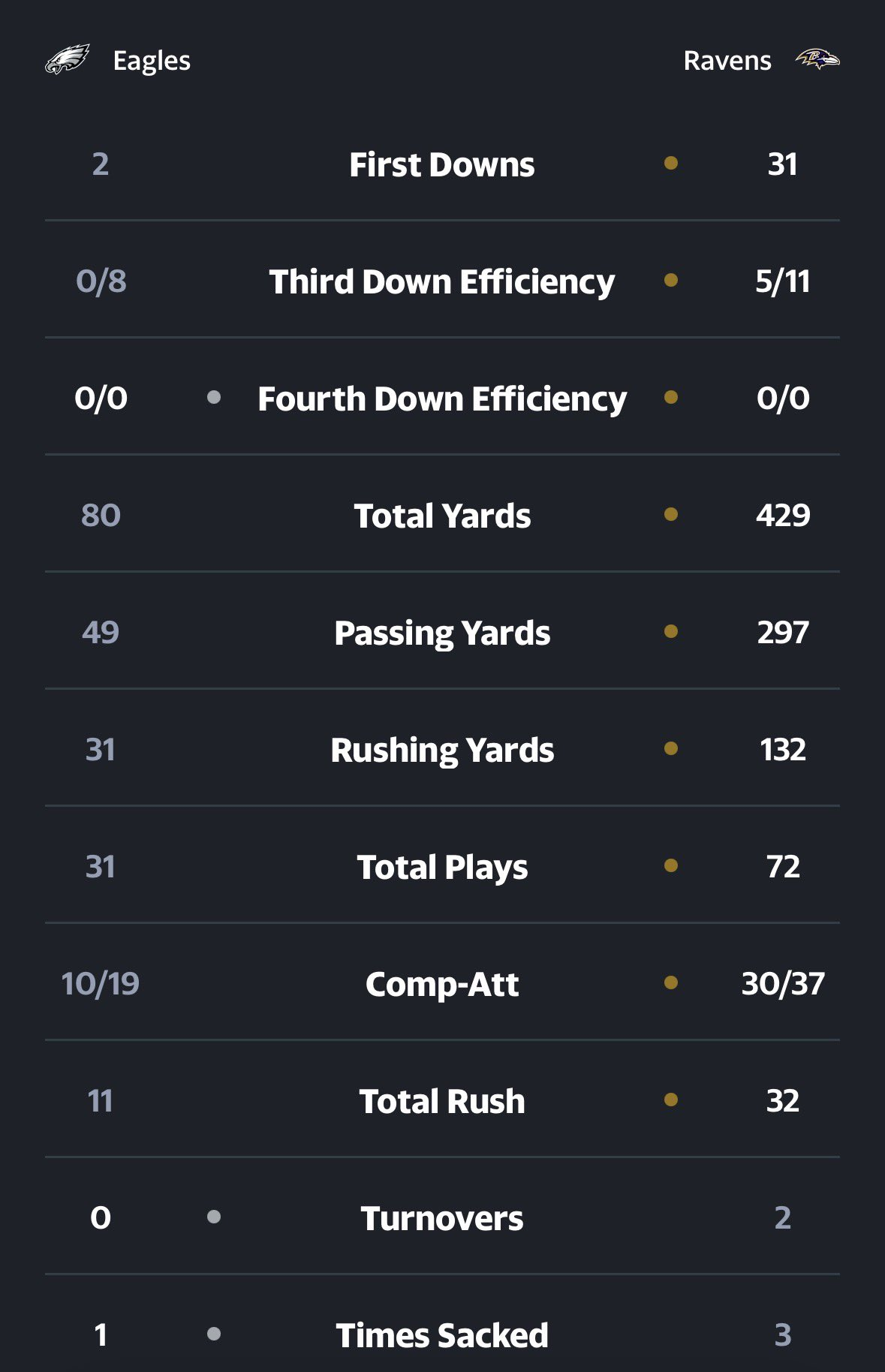The image size is (885, 1372).
Task: Click the Total Rush stat label
Action: (442, 1101)
